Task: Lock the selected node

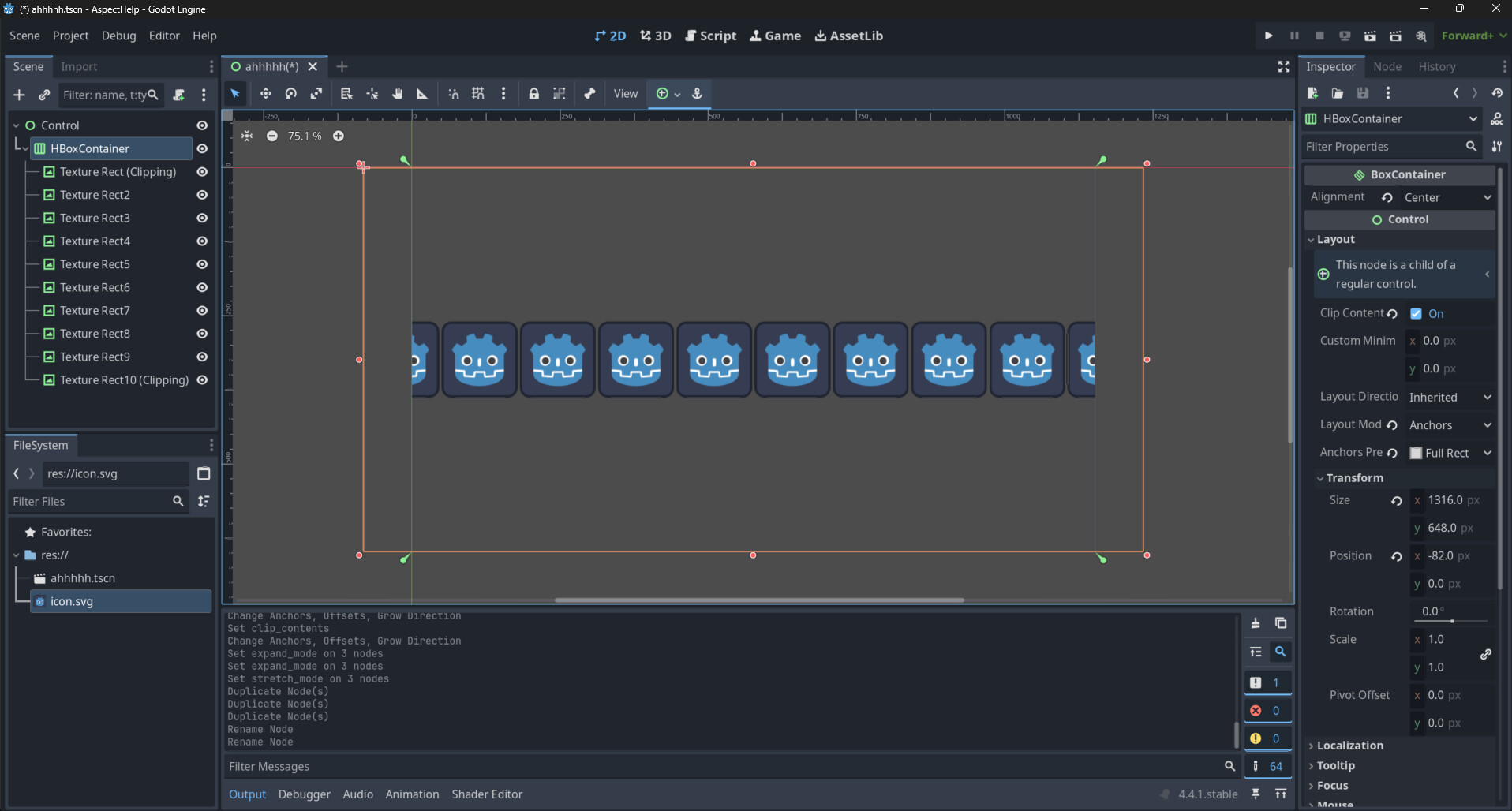Action: [534, 94]
